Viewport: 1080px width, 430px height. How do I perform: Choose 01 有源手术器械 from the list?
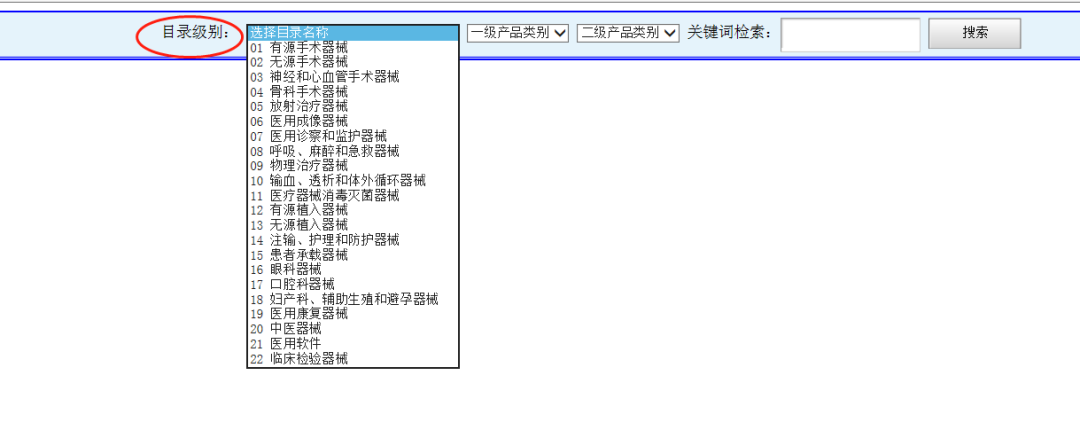[353, 48]
